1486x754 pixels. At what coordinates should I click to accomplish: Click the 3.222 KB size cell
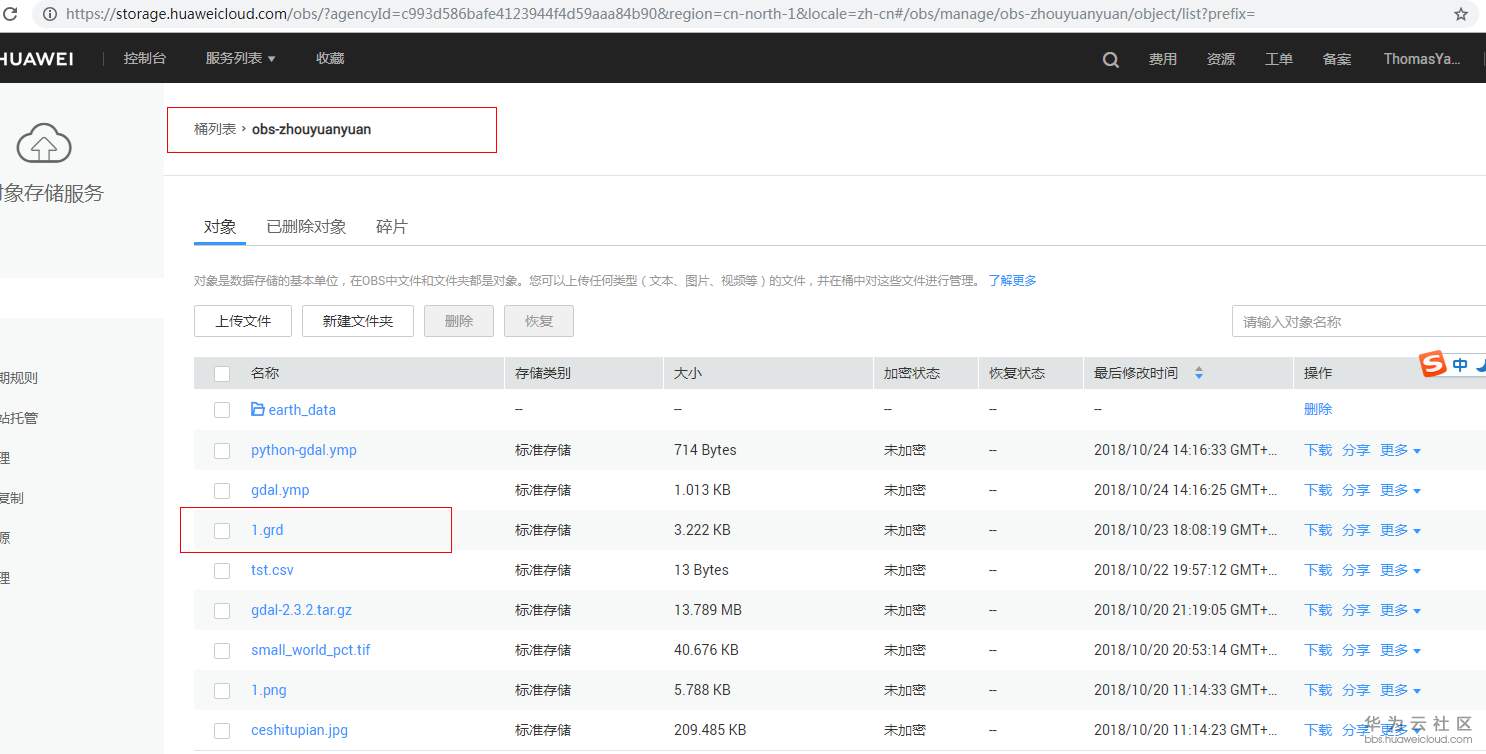702,530
